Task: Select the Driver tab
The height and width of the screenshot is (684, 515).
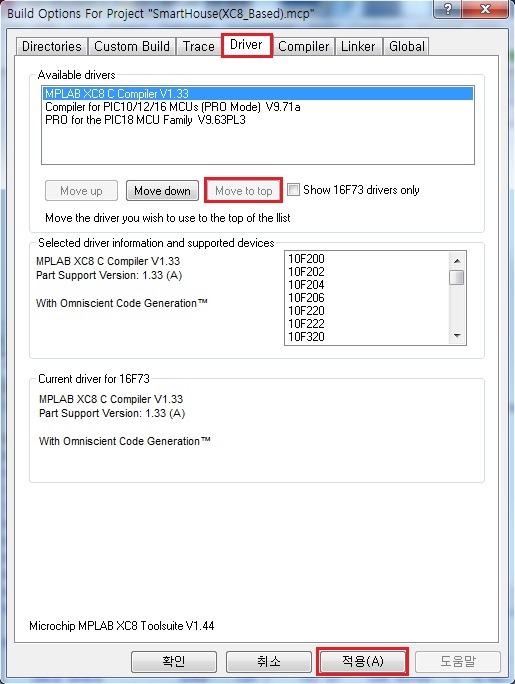Action: point(246,45)
